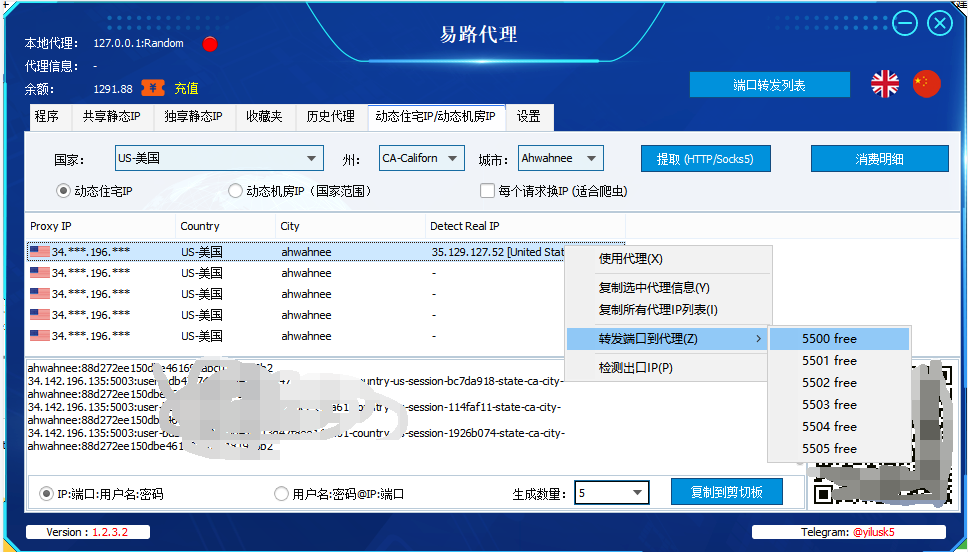Click the 127.0.0.1:Random local proxy text

point(138,43)
